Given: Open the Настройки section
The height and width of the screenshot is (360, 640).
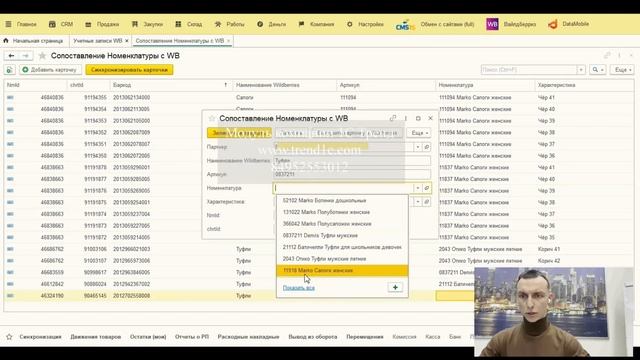Looking at the screenshot, I should [x=365, y=24].
